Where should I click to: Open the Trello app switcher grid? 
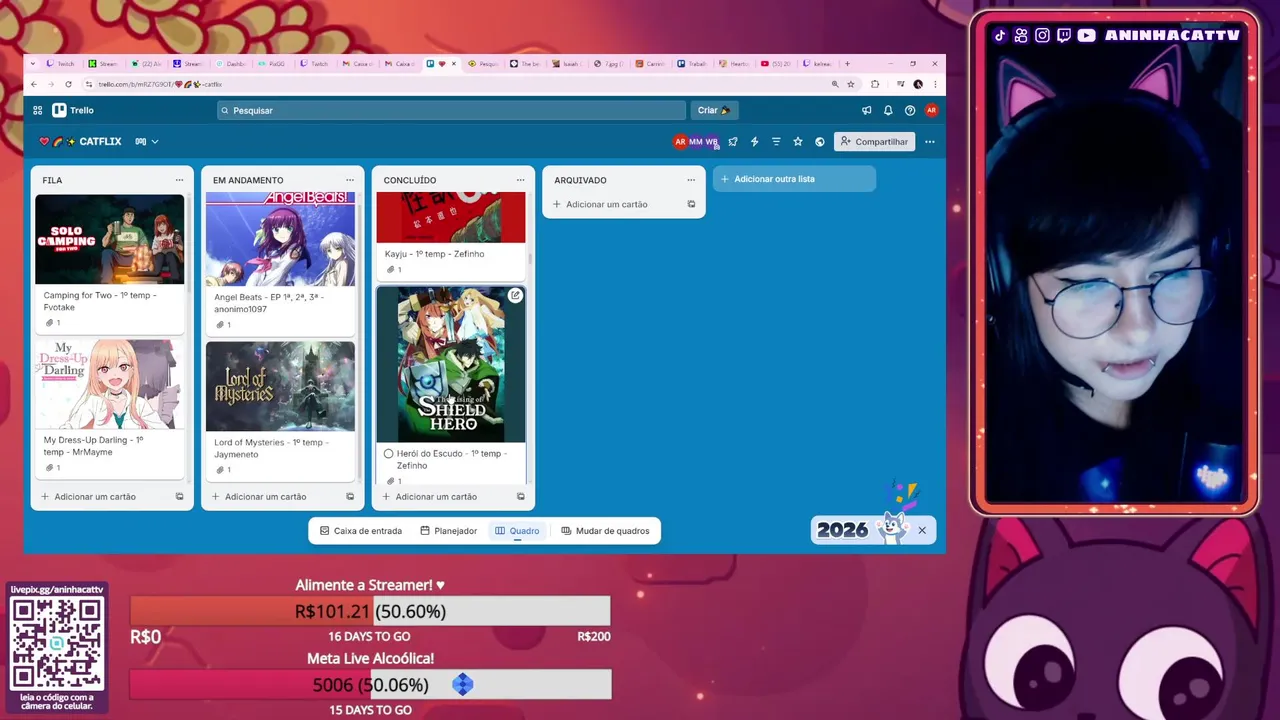37,110
